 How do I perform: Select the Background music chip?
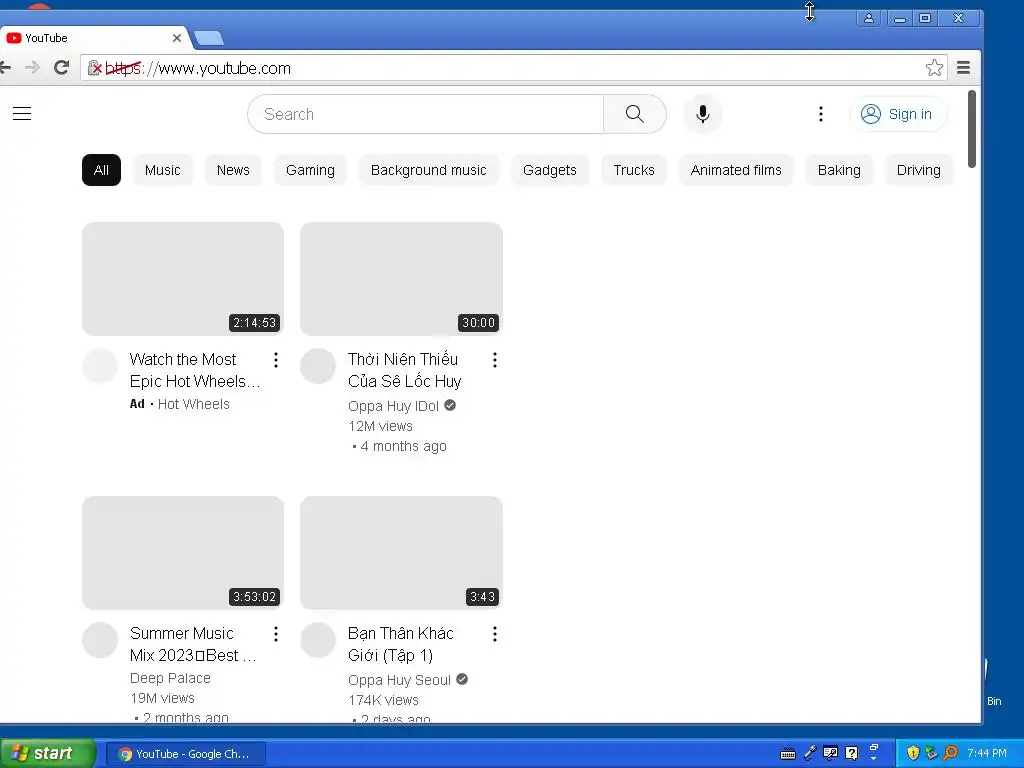click(428, 170)
